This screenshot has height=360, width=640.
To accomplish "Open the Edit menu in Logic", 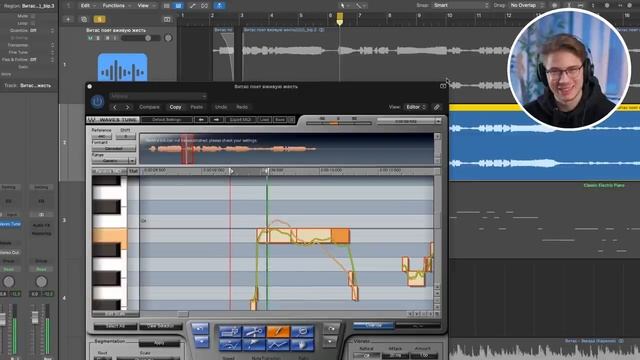I will click(87, 5).
